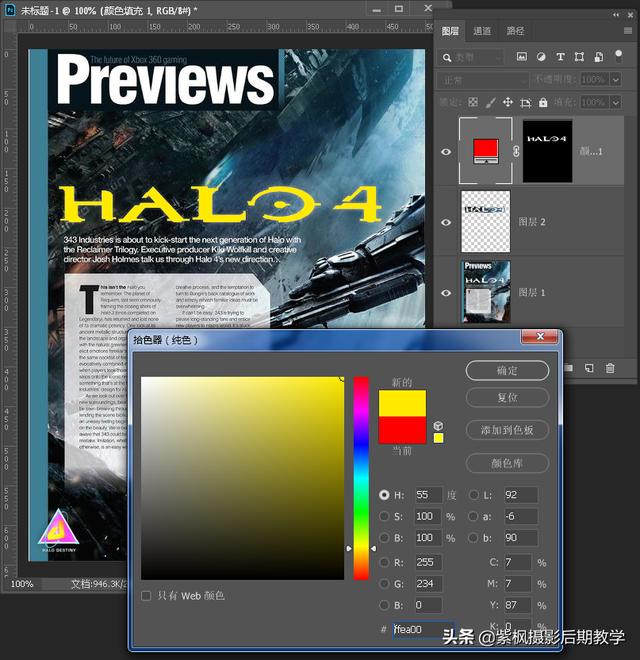Select the G green radio button
The image size is (640, 660).
click(384, 583)
